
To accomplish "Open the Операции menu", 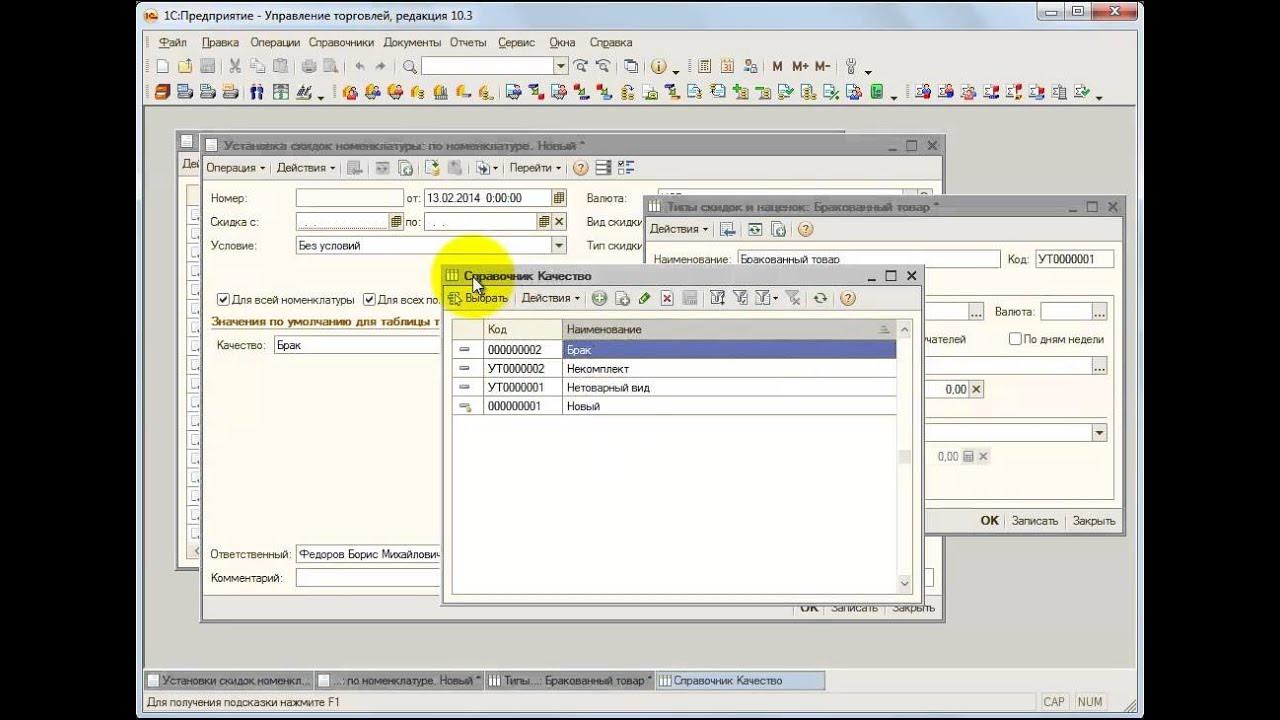I will [276, 43].
